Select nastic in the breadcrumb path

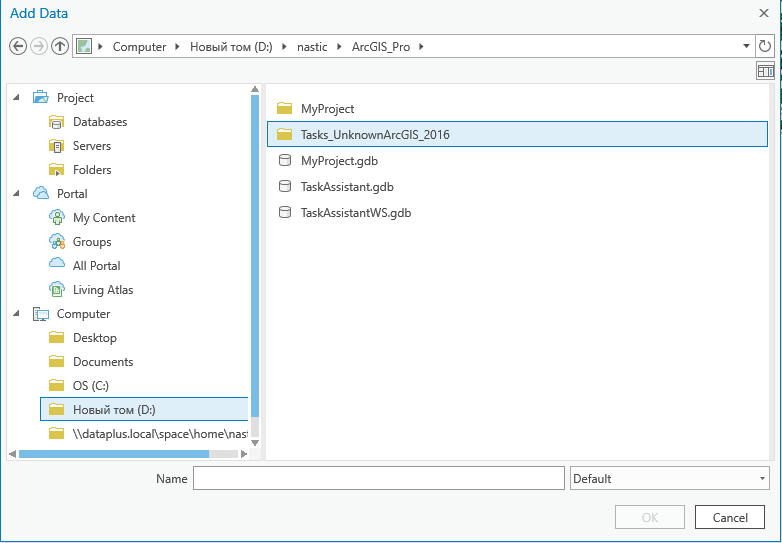(x=312, y=47)
